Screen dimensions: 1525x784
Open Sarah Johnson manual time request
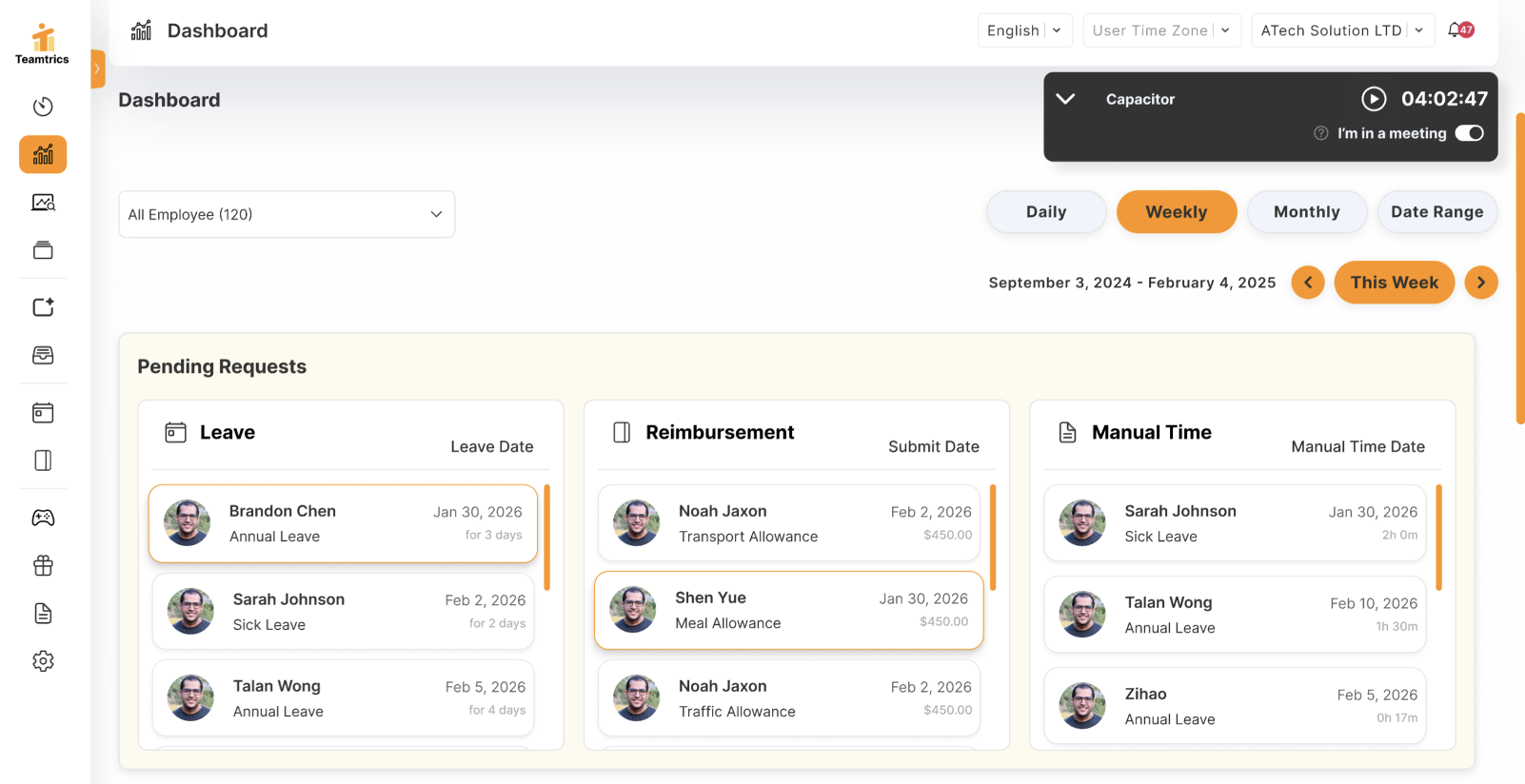pos(1235,523)
